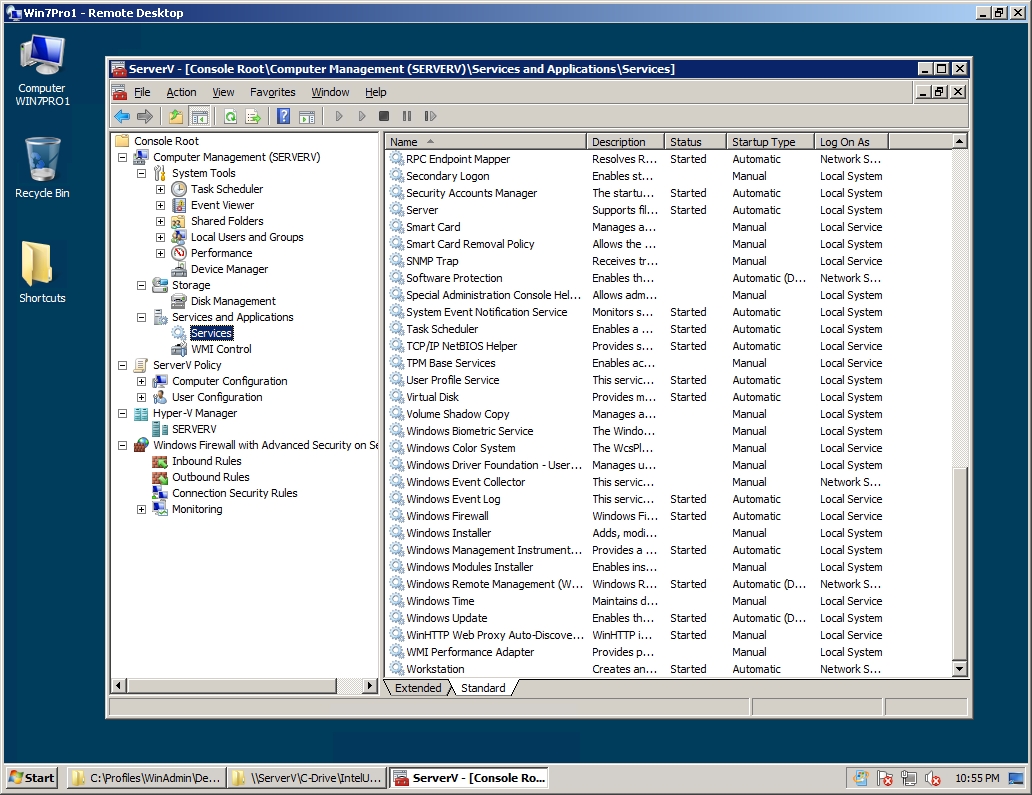Open the View menu

[223, 92]
